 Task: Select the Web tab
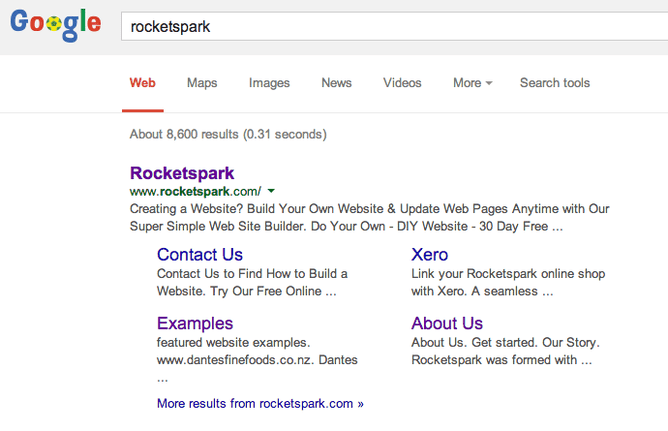pos(142,83)
